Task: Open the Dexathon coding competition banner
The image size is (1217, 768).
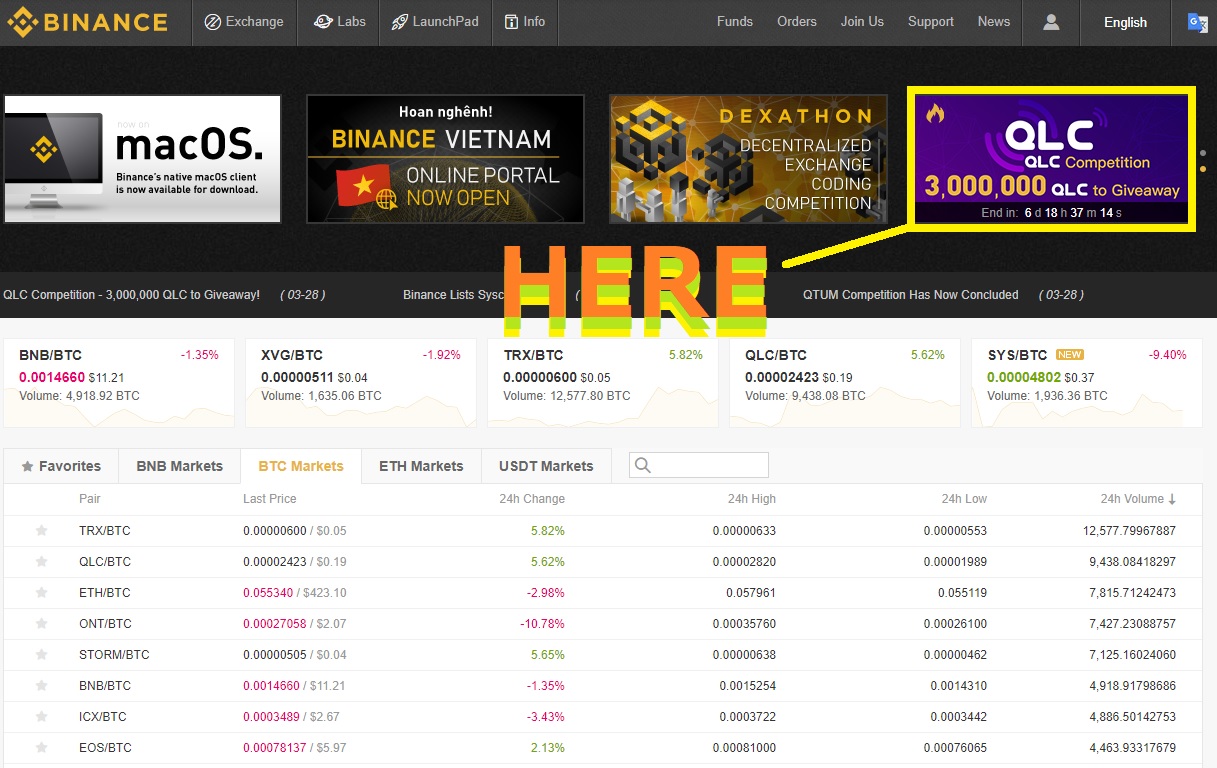Action: [748, 159]
